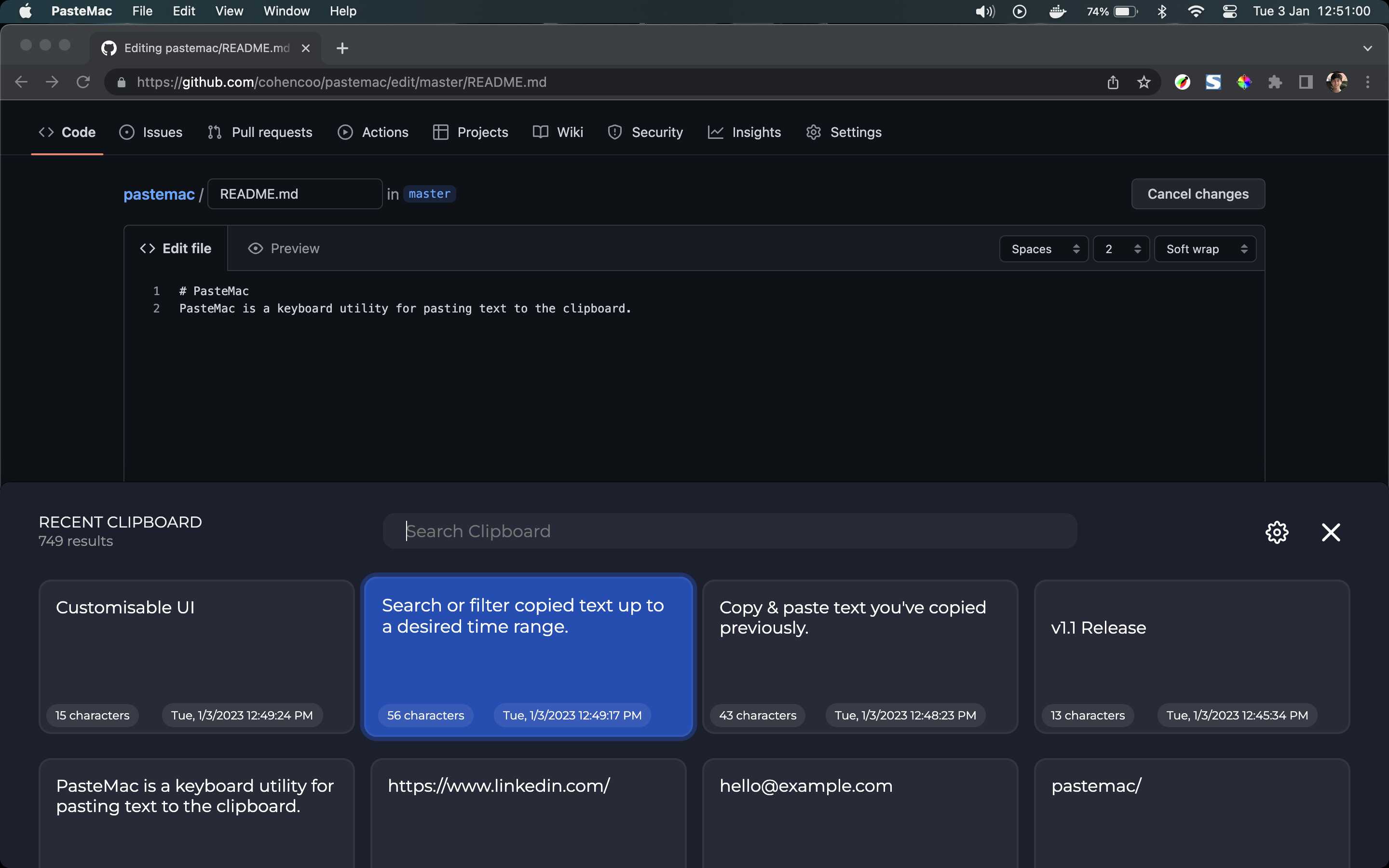Open the browser three-dot menu
1389x868 pixels.
(1367, 82)
